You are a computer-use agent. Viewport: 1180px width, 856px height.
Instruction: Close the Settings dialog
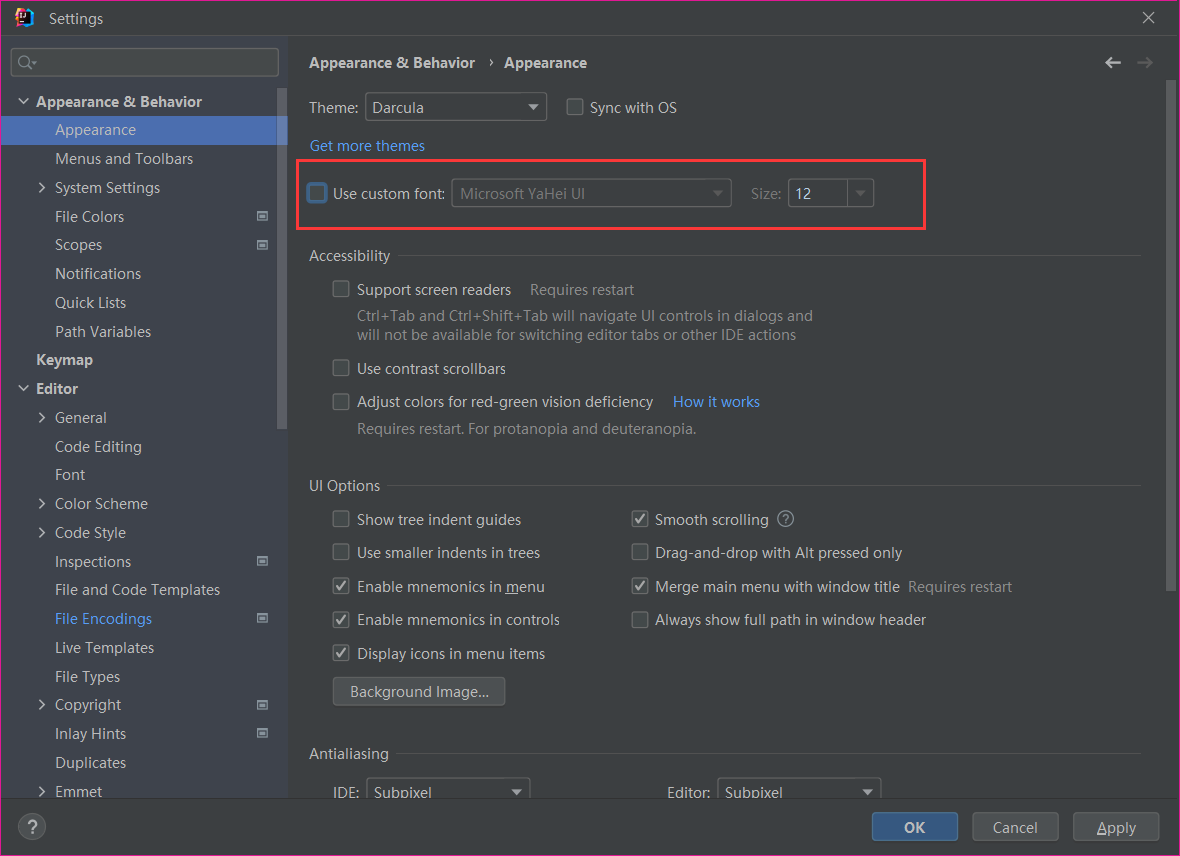(1148, 17)
